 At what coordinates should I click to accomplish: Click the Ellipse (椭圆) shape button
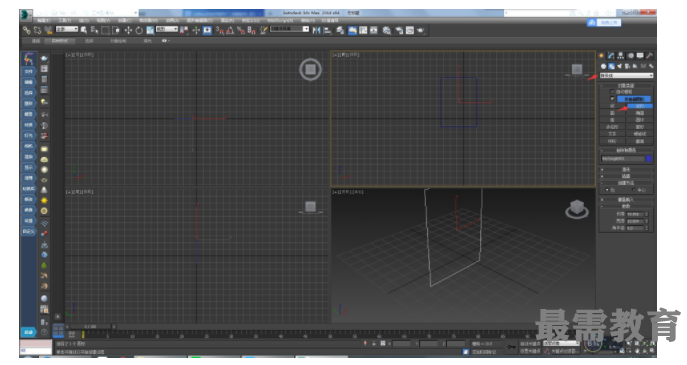(640, 113)
